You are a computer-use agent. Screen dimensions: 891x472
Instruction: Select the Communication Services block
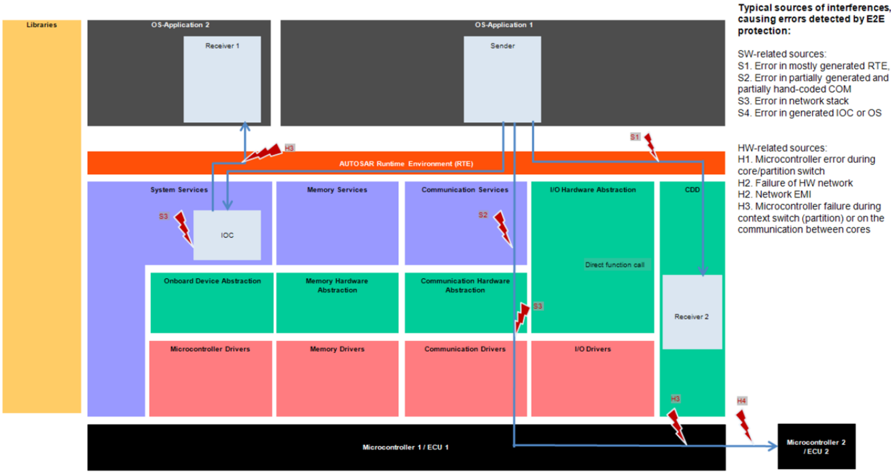[x=465, y=223]
